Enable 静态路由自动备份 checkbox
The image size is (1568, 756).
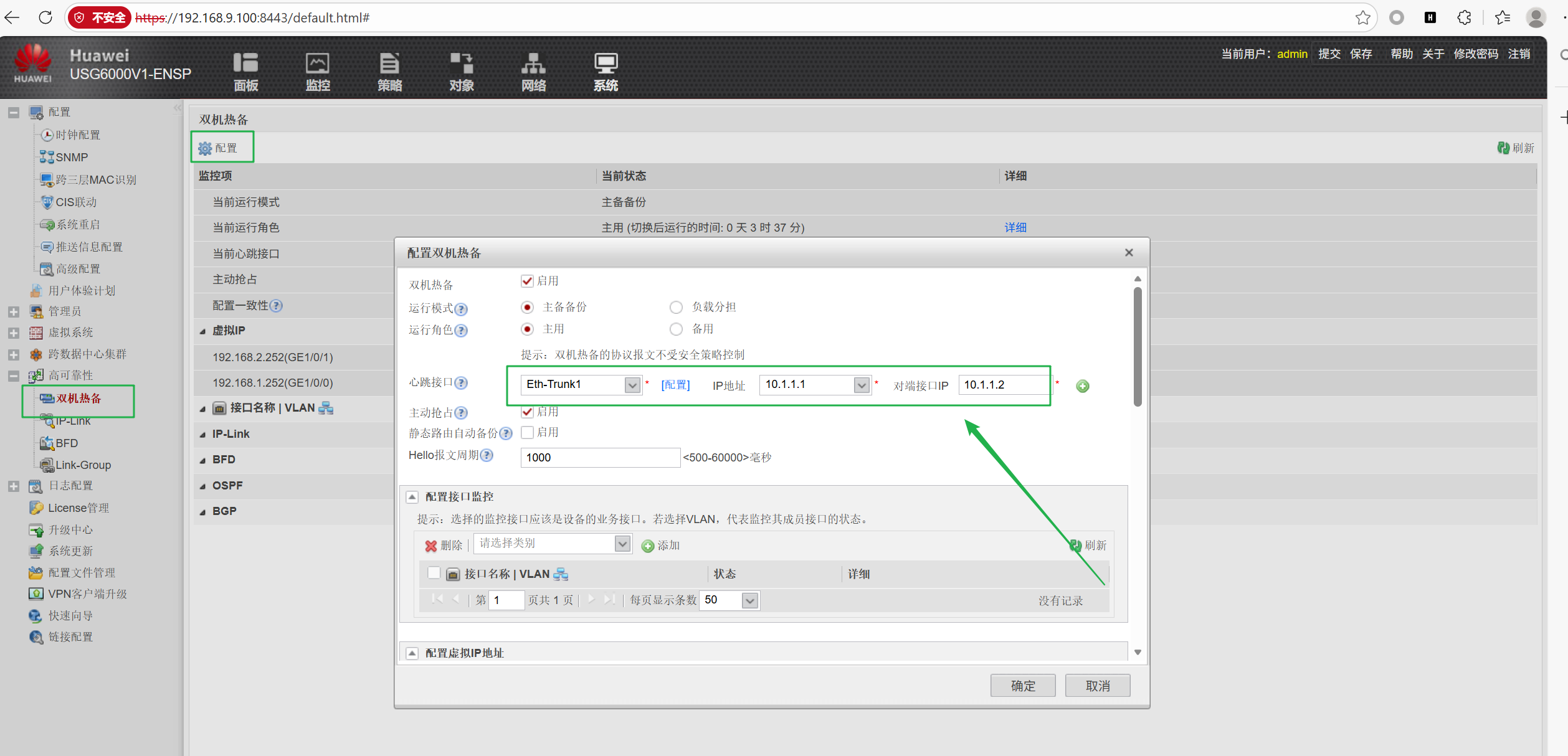[527, 432]
